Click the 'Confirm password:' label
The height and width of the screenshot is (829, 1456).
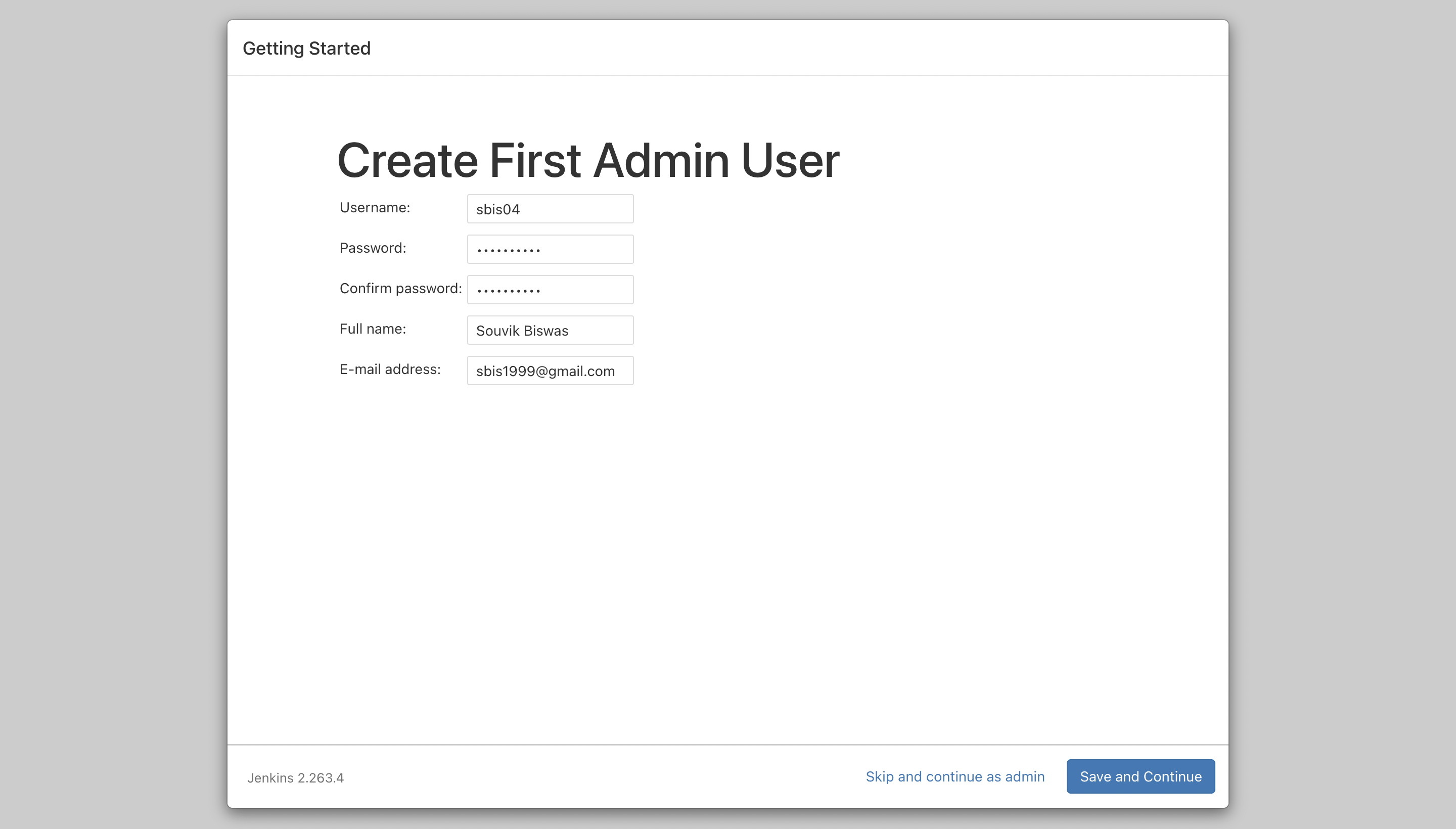click(x=401, y=289)
